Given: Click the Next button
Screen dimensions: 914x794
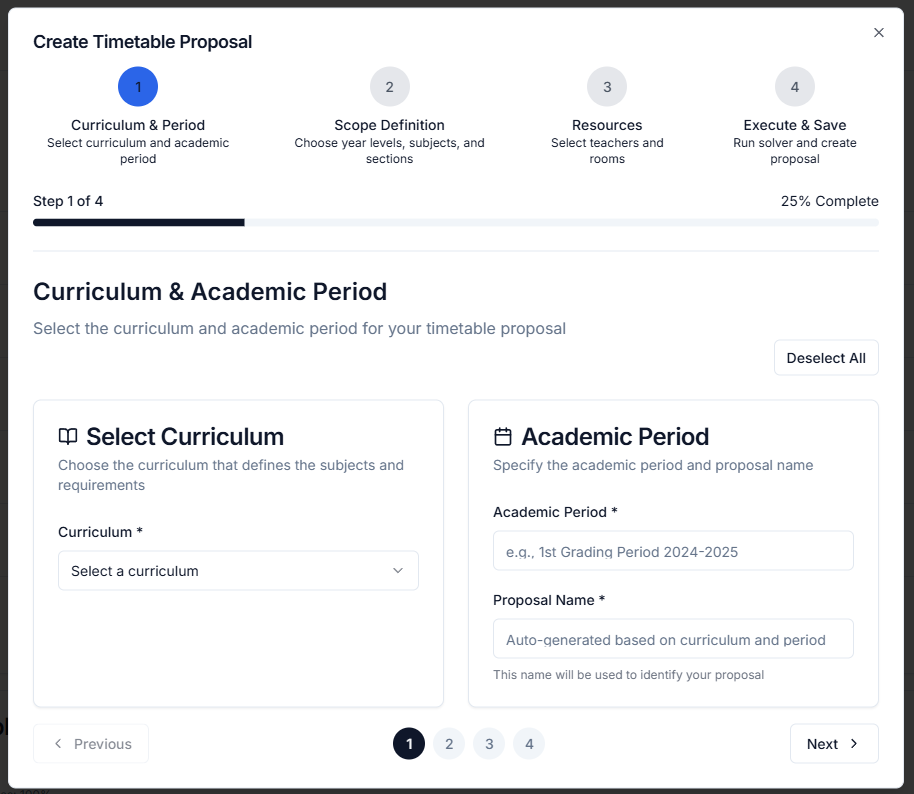Looking at the screenshot, I should coord(834,744).
